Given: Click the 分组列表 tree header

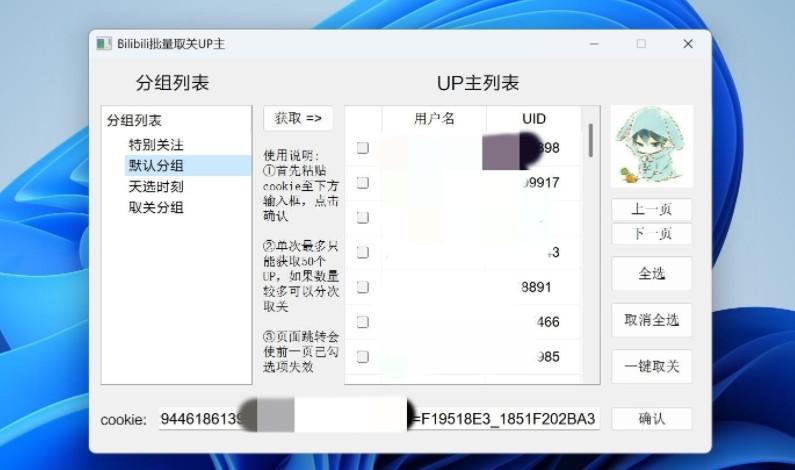Looking at the screenshot, I should click(134, 121).
